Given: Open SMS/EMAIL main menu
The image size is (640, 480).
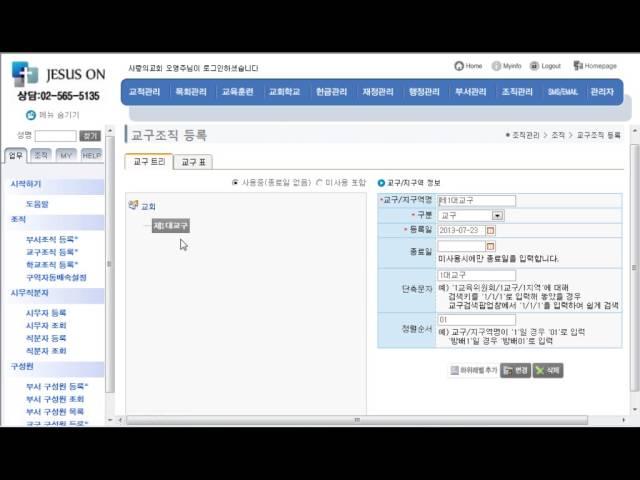Looking at the screenshot, I should tap(563, 92).
